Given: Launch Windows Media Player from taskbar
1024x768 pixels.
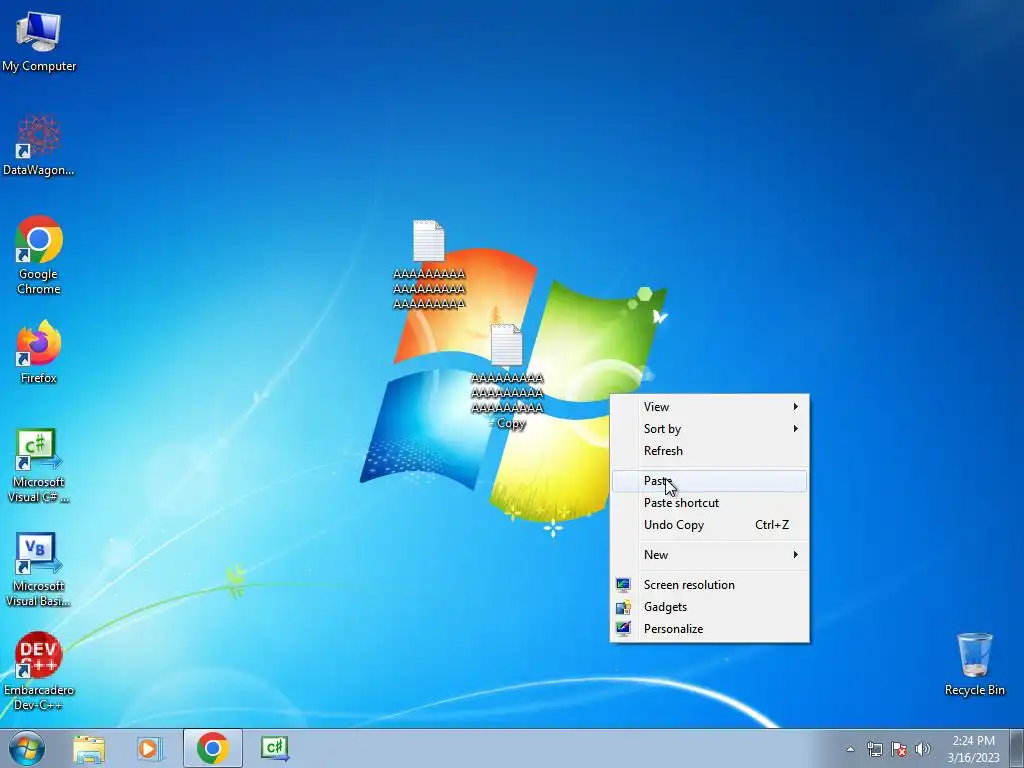Looking at the screenshot, I should 149,748.
